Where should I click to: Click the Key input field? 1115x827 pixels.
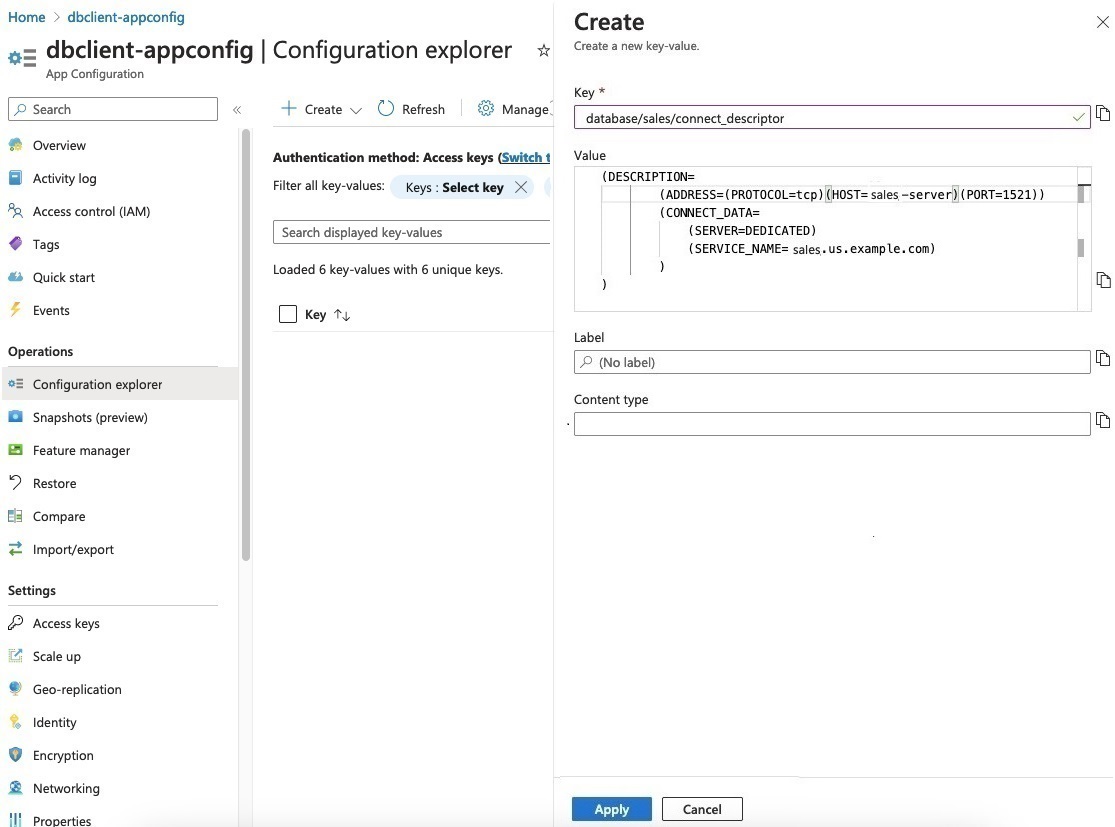pyautogui.click(x=832, y=117)
